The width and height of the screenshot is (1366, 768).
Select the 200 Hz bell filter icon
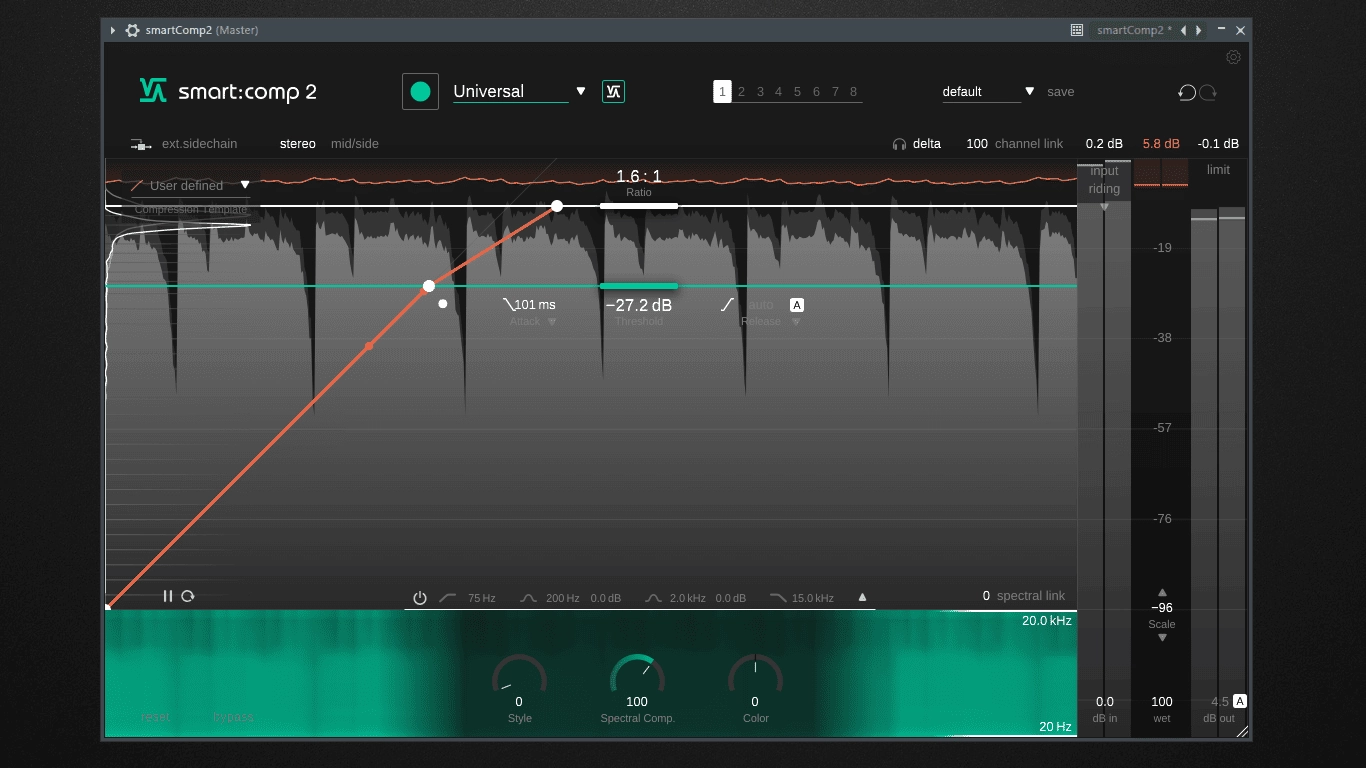click(528, 598)
